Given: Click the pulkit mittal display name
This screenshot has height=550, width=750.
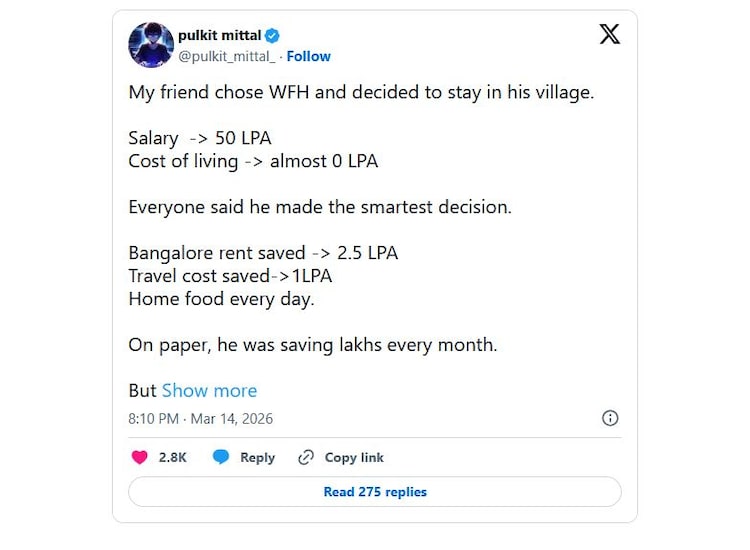Looking at the screenshot, I should click(222, 34).
